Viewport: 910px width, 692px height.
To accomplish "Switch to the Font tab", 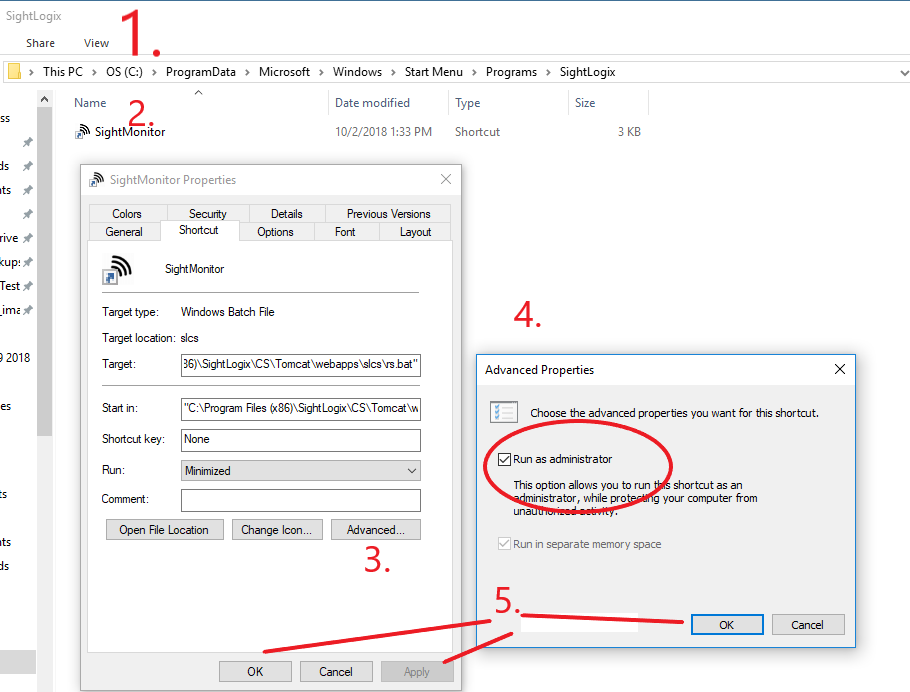I will click(345, 232).
